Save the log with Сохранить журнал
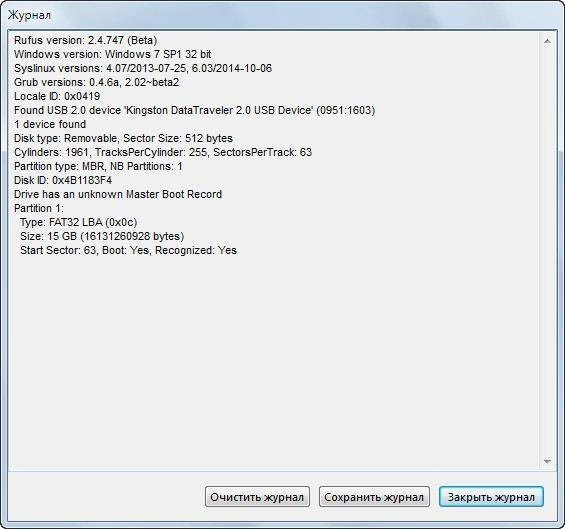Image resolution: width=565 pixels, height=529 pixels. click(374, 497)
